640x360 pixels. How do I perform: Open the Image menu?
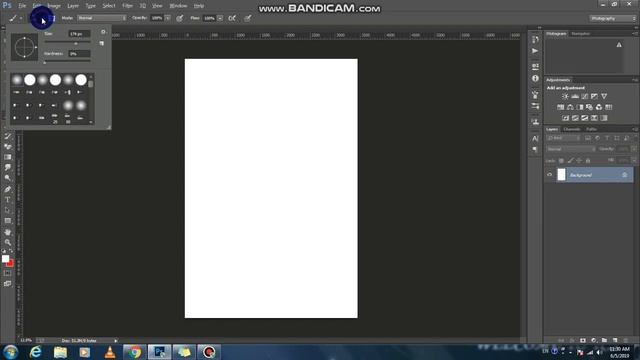click(54, 6)
